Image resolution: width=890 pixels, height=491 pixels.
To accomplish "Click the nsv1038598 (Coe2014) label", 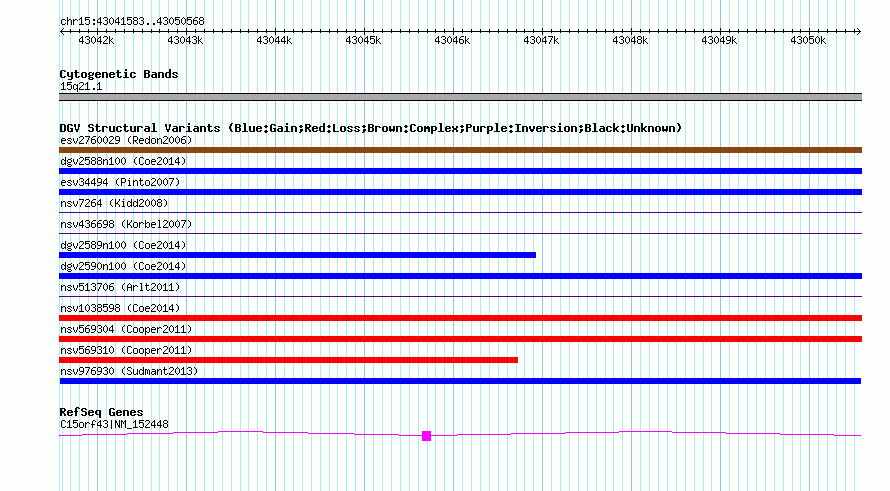I will point(120,308).
